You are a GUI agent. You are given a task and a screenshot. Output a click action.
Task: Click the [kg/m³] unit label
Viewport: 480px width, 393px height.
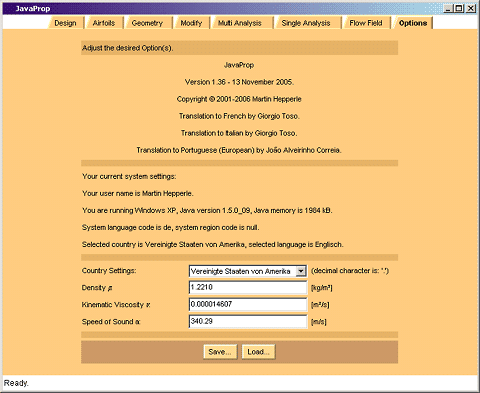click(322, 288)
